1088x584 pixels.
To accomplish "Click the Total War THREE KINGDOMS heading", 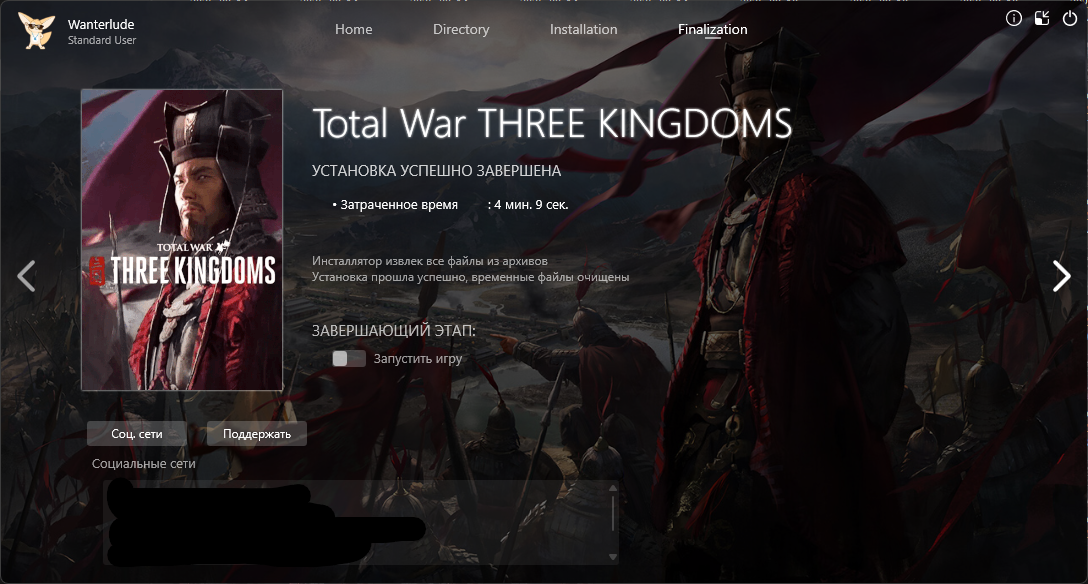I will (552, 123).
